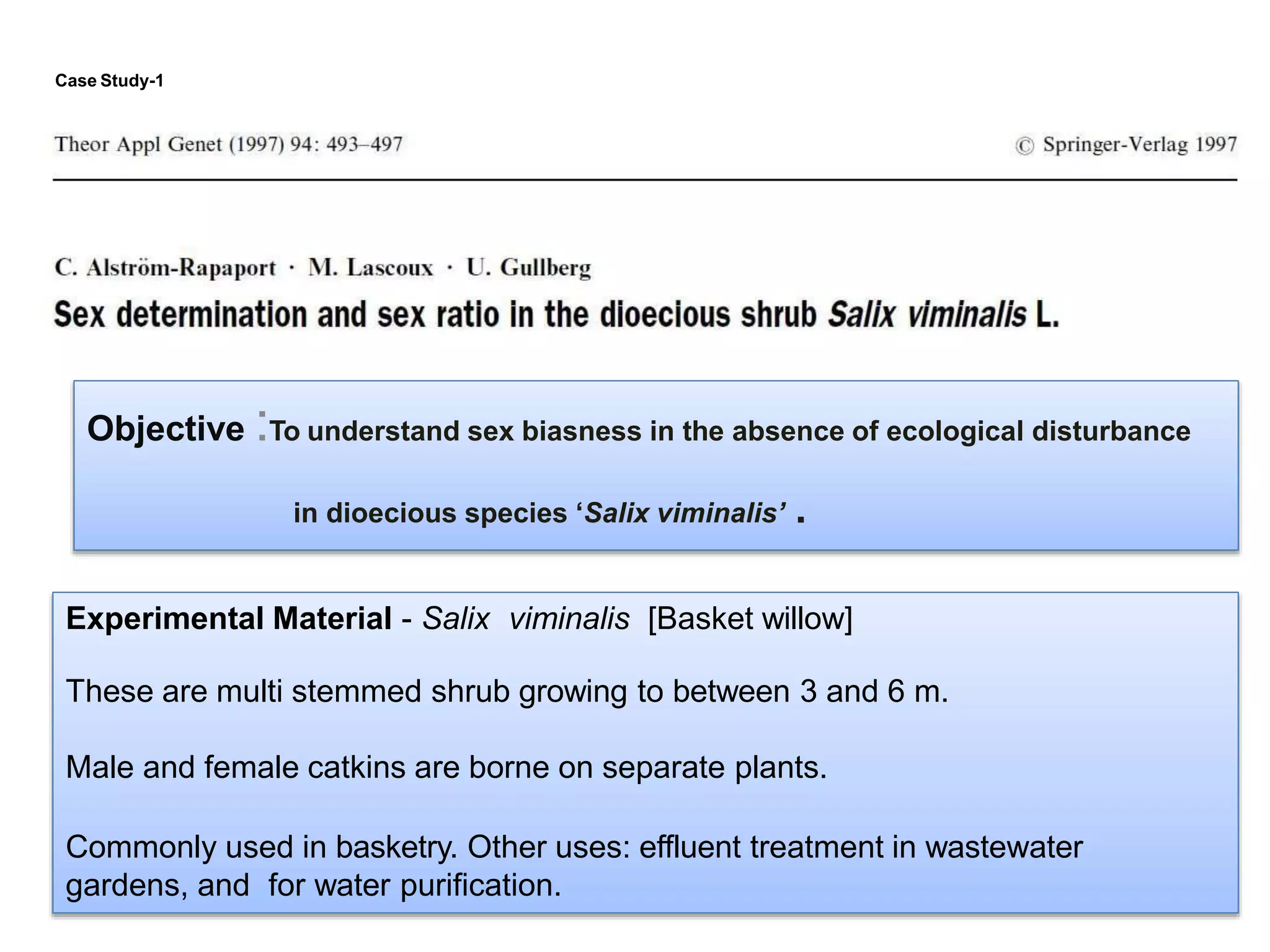The image size is (1270, 952).
Task: Click the "[Basket willow]" bracketed text
Action: [750, 619]
